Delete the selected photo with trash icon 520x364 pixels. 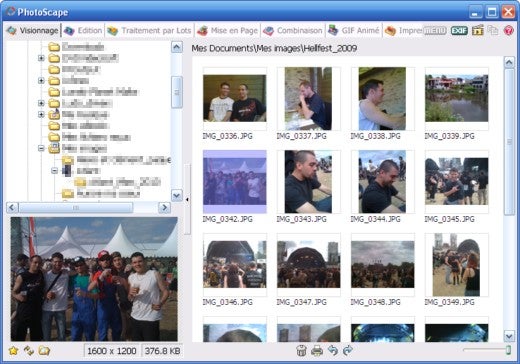click(301, 351)
